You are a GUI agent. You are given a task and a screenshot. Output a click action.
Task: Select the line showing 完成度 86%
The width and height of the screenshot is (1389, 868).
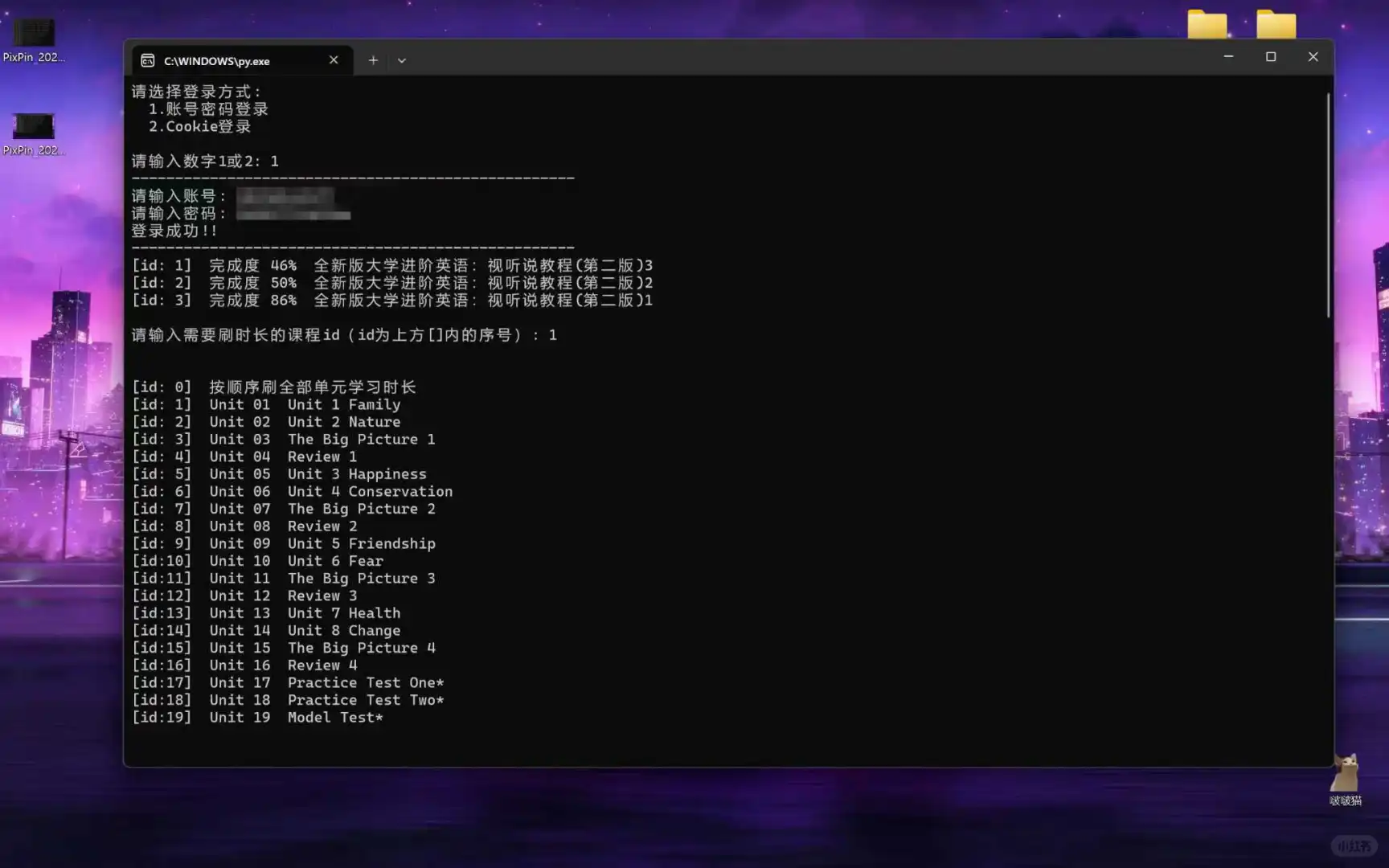[x=392, y=300]
